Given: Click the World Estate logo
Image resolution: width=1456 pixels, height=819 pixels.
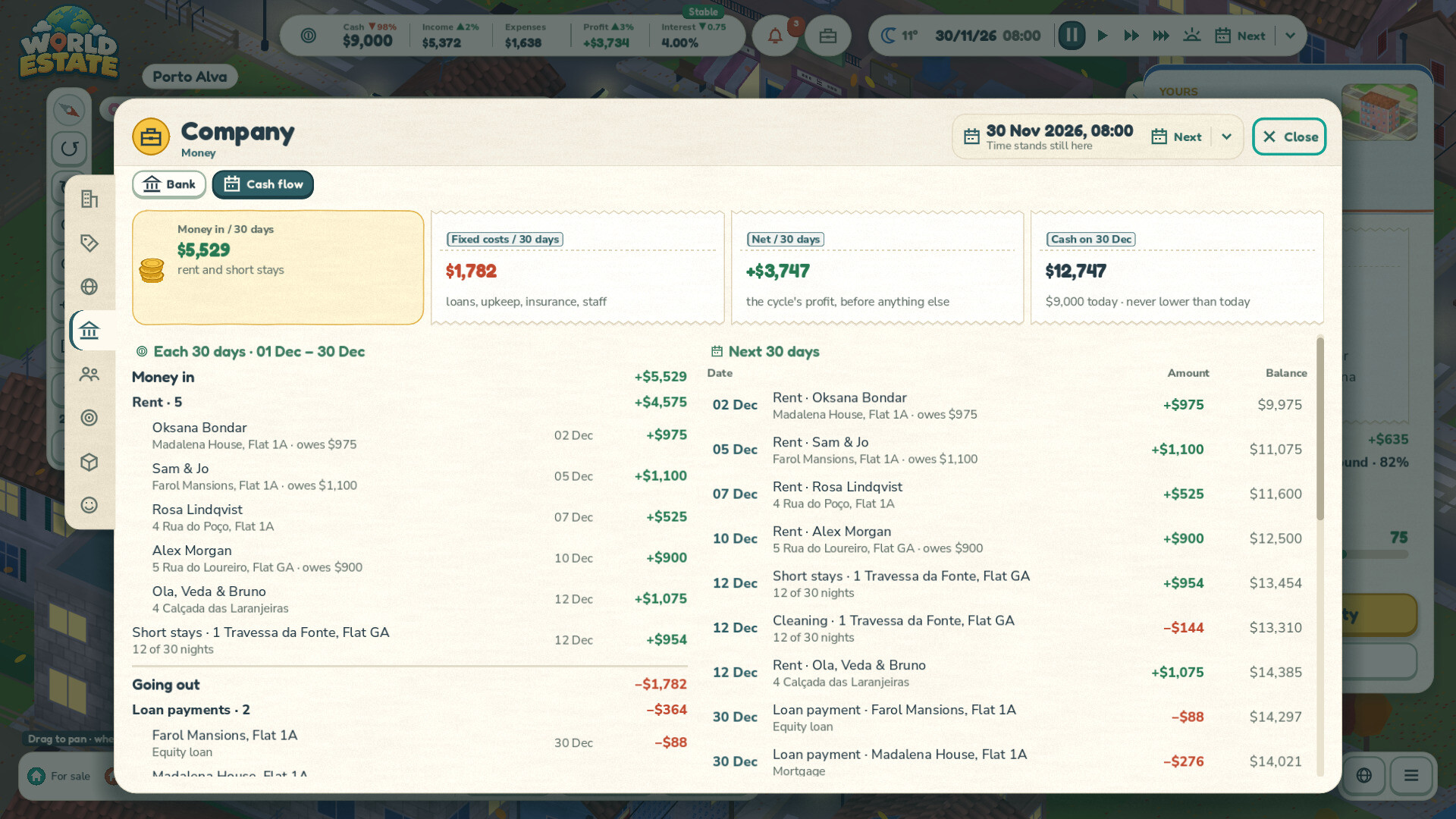Looking at the screenshot, I should click(68, 44).
